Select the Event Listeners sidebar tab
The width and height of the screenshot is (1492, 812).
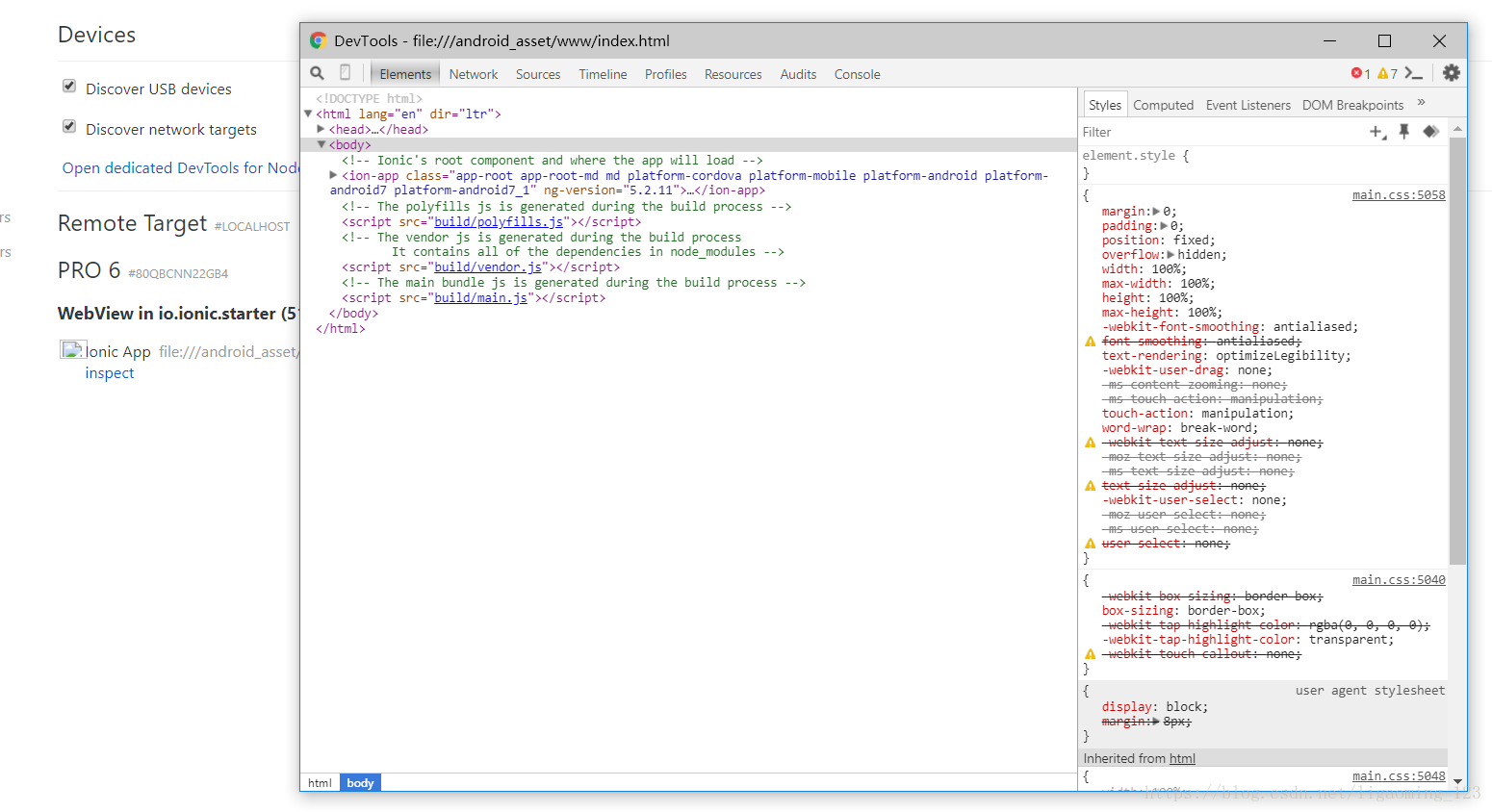point(1248,105)
